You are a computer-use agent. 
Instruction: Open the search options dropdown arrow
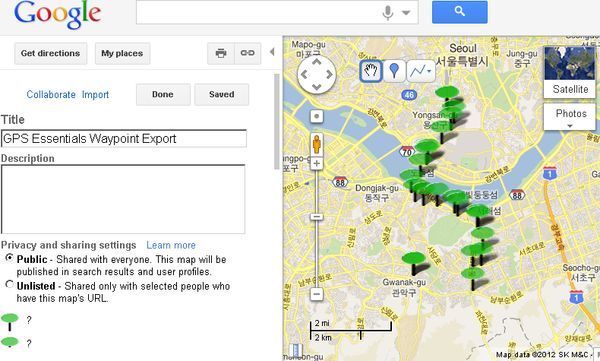click(x=406, y=13)
